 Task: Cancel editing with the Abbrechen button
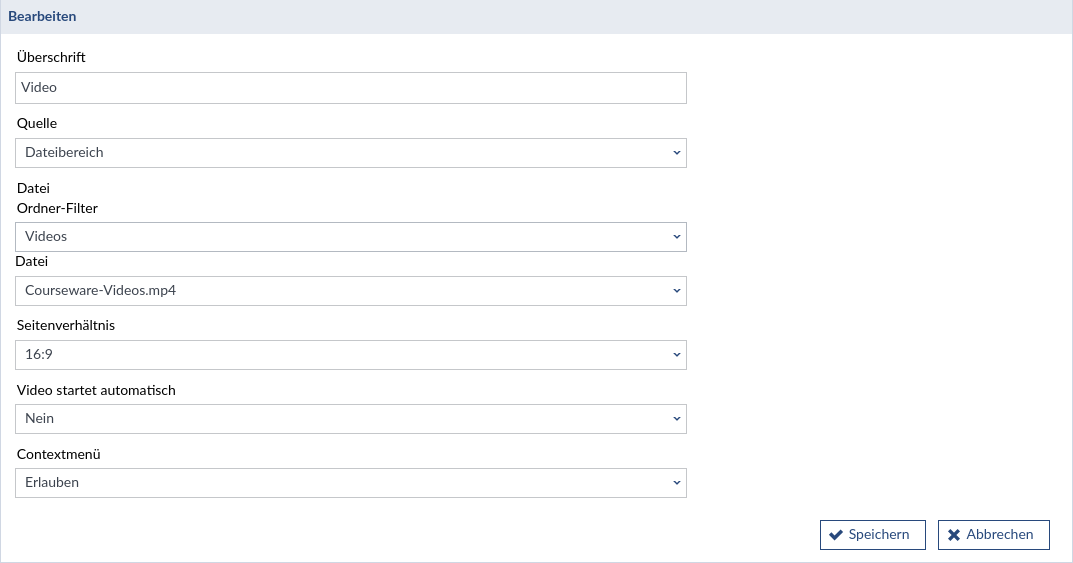pyautogui.click(x=993, y=535)
